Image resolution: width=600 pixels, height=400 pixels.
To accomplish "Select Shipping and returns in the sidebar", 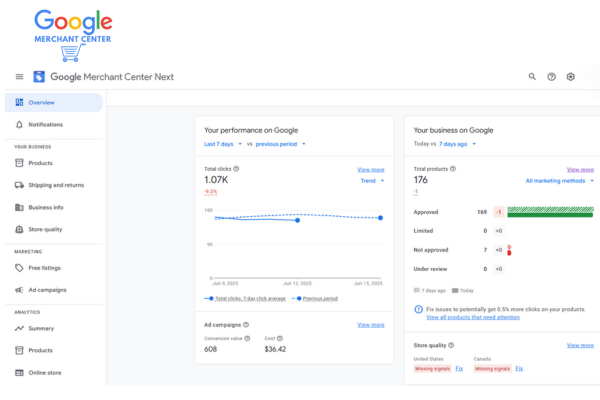I will 54,185.
